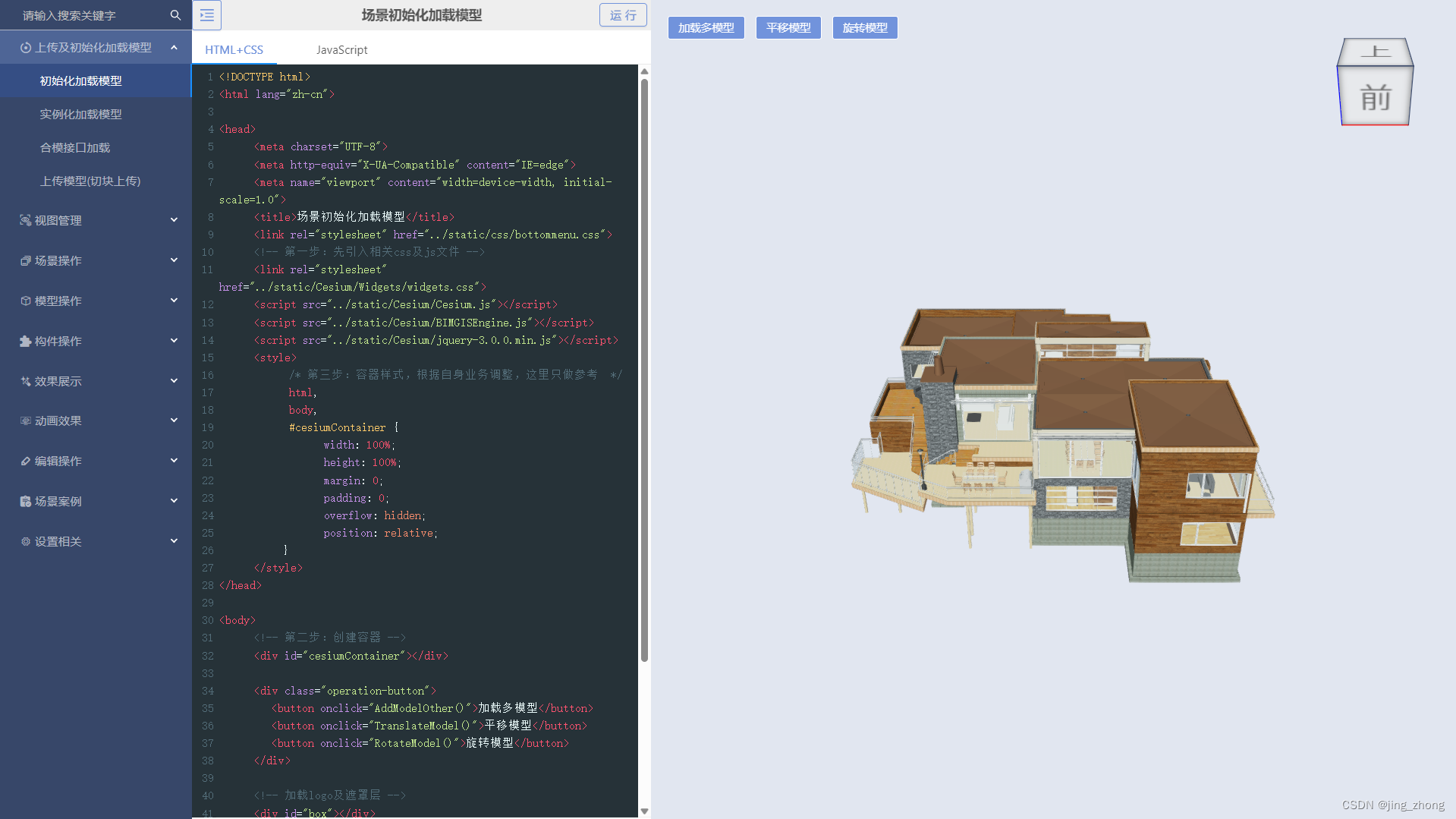This screenshot has width=1456, height=819.
Task: Expand the 视图管理 menu chevron
Action: [x=174, y=220]
